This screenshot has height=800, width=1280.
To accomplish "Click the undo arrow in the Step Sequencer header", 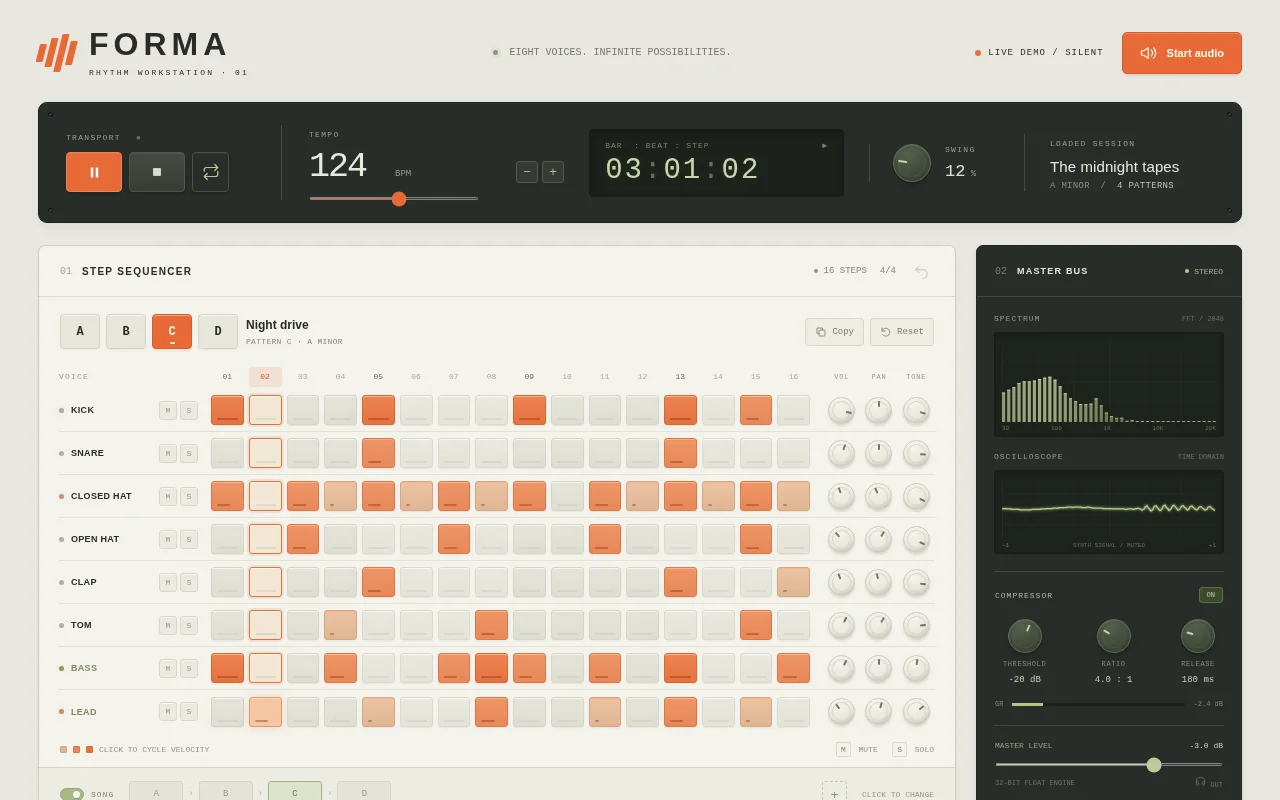I will pos(921,272).
